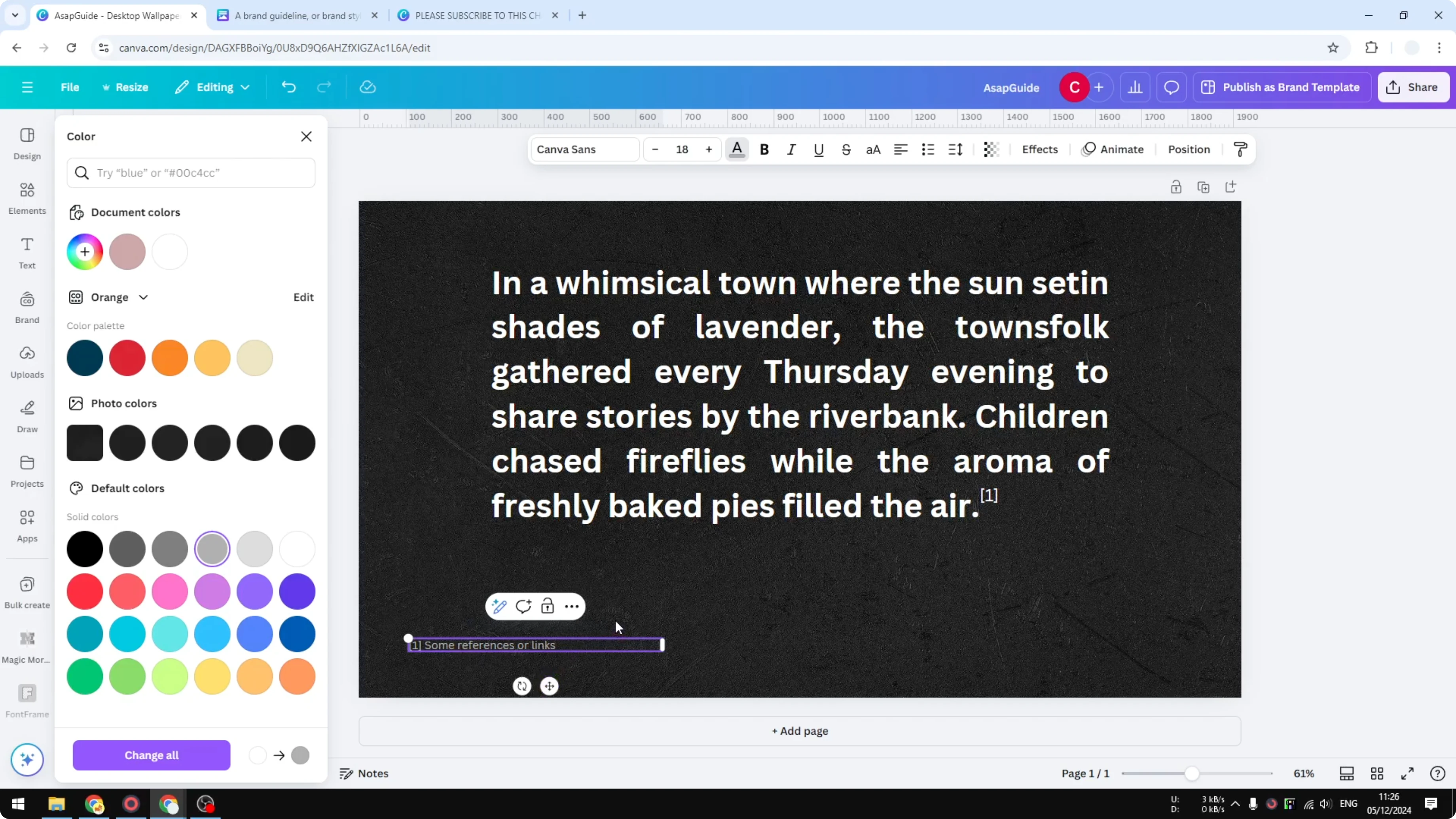This screenshot has width=1456, height=819.
Task: Open the File menu
Action: (x=70, y=87)
